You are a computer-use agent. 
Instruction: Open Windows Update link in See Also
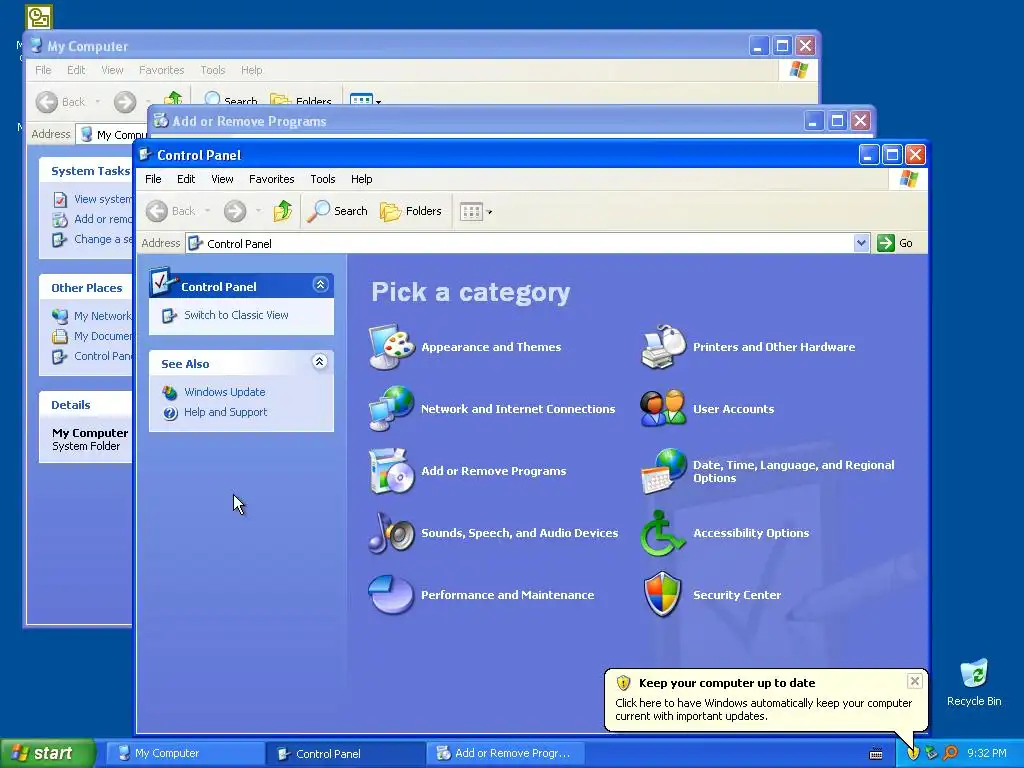point(225,392)
